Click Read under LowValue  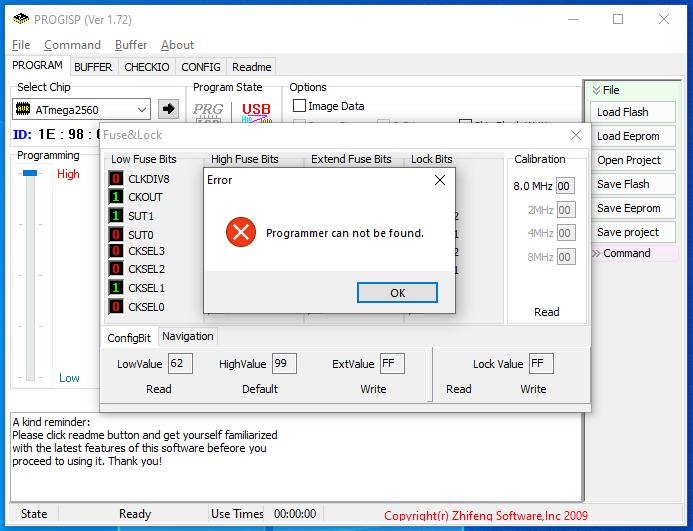(159, 389)
